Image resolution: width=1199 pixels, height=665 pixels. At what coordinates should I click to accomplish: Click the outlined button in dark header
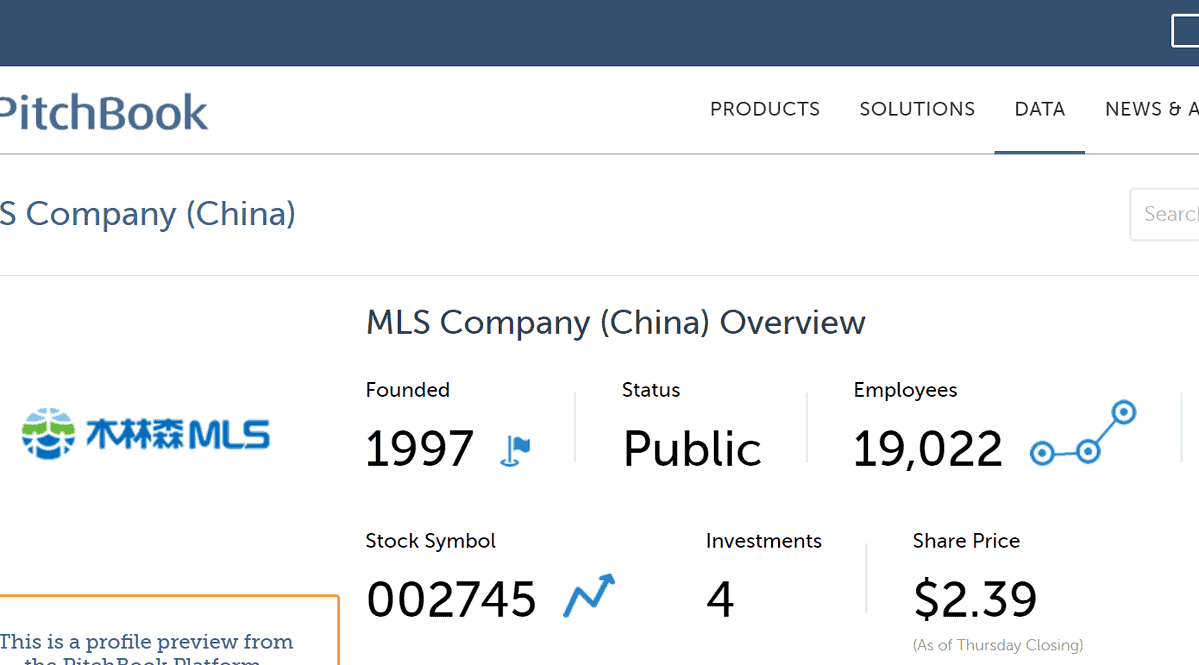(1185, 32)
